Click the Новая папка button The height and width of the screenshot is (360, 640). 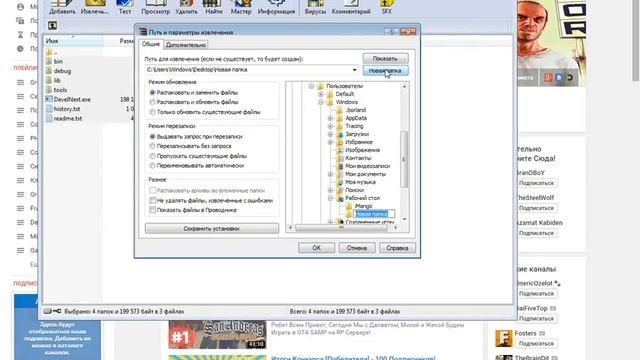point(385,71)
